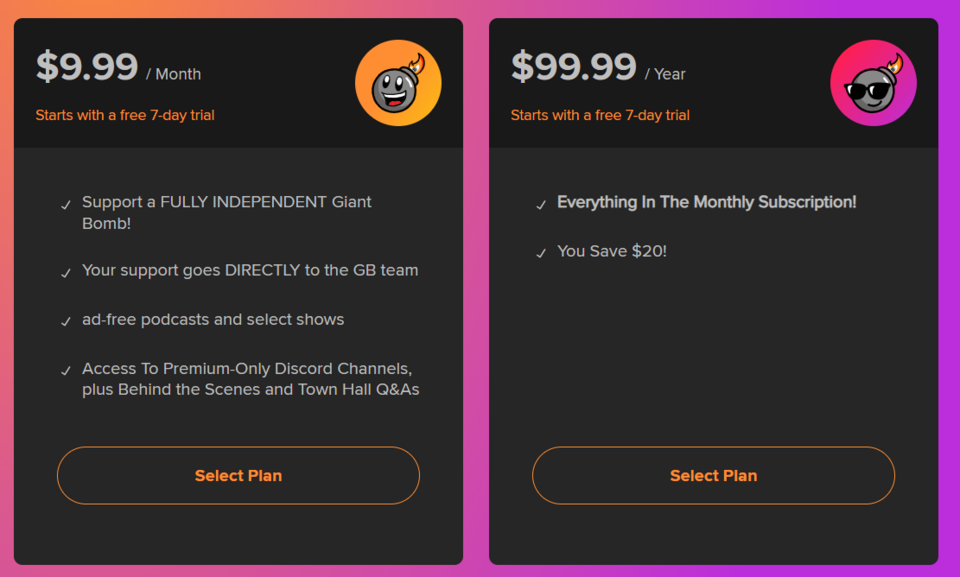Click 'ad-free podcasts and select shows' text
The image size is (960, 577).
click(x=213, y=320)
